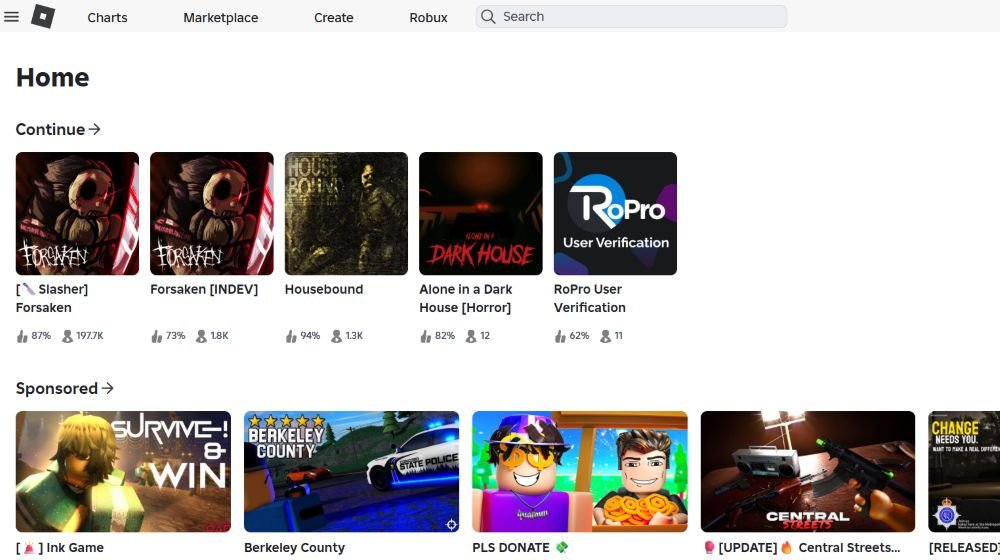The image size is (1000, 560).
Task: Click thumbs-up icon showing 62% rating
Action: coord(561,336)
